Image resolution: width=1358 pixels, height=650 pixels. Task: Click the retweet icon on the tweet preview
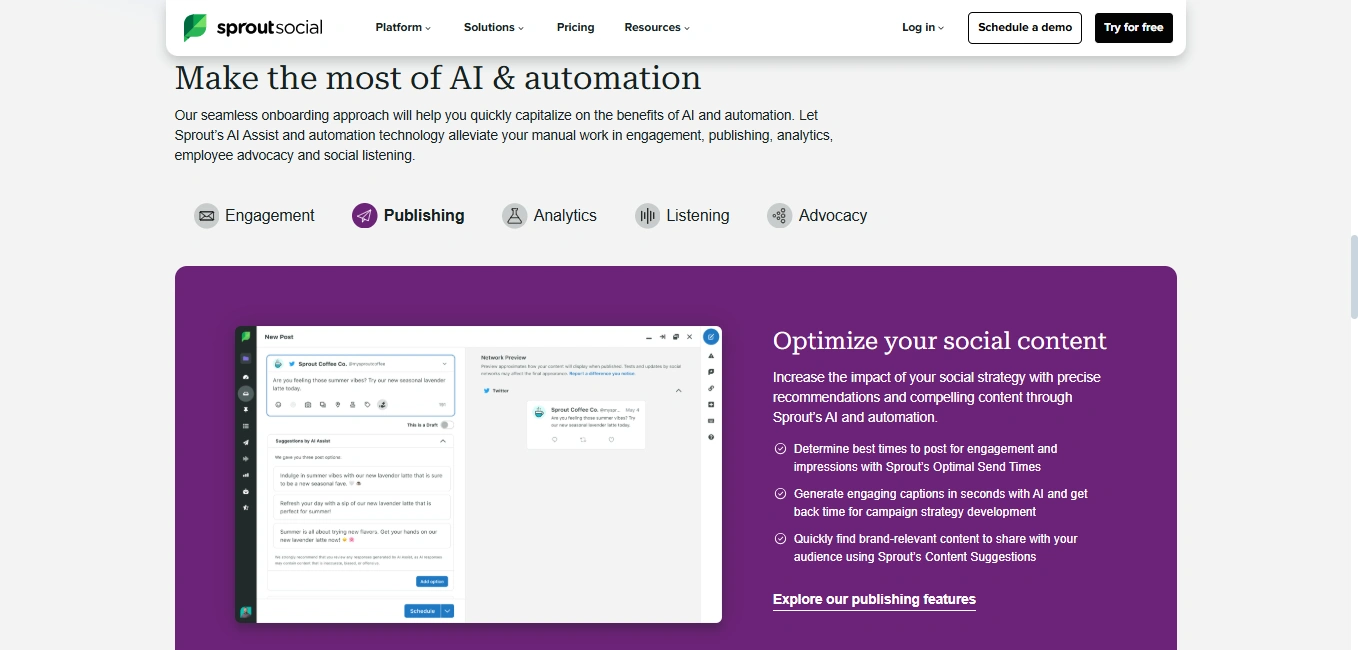tap(583, 439)
